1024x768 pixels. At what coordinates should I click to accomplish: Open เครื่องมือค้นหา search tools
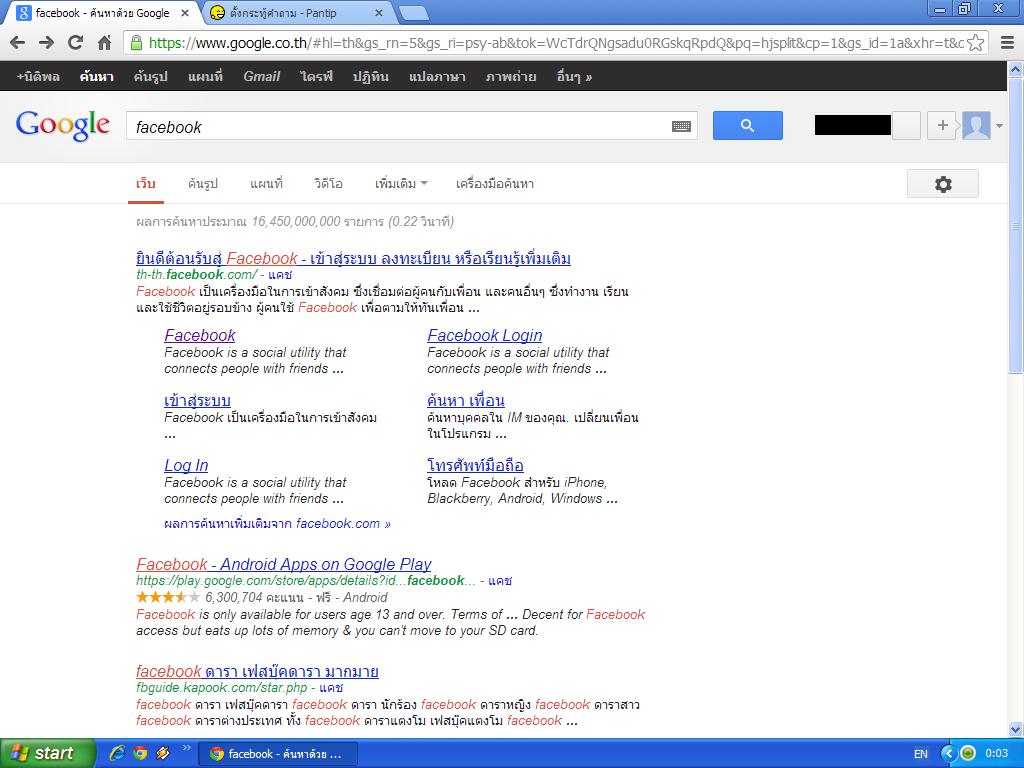(494, 184)
